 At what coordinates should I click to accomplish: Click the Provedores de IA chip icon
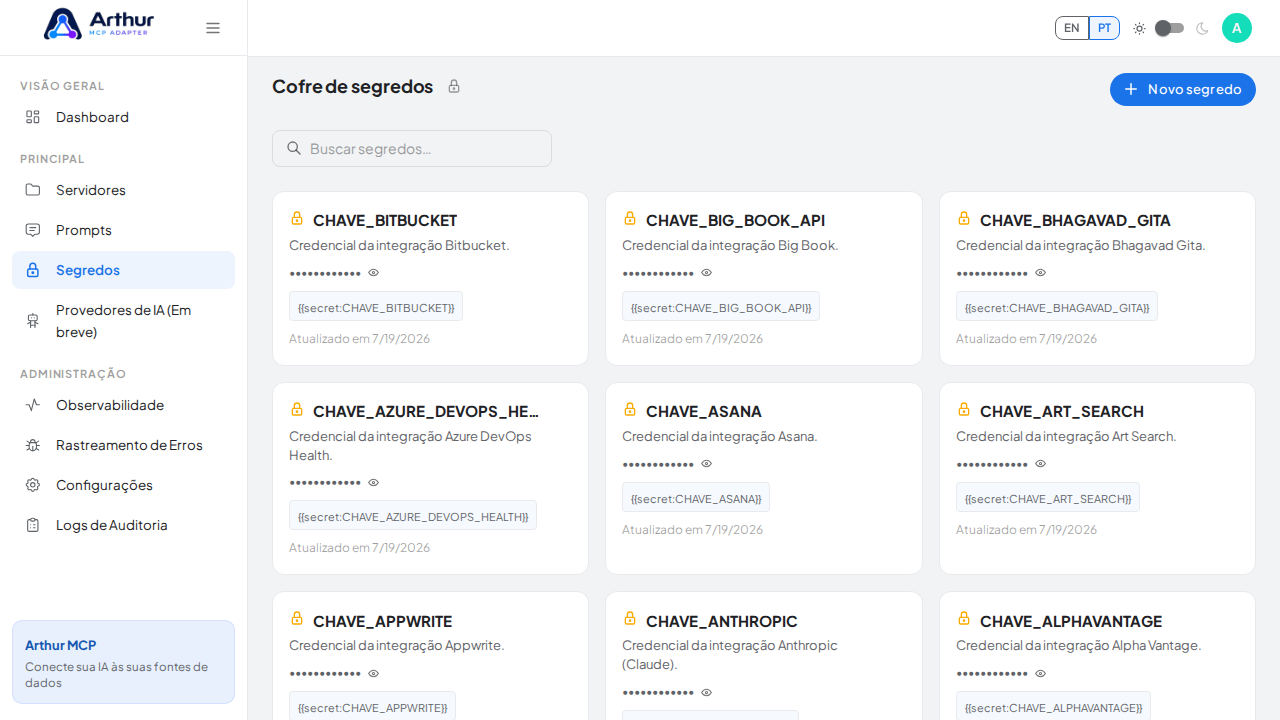(33, 321)
